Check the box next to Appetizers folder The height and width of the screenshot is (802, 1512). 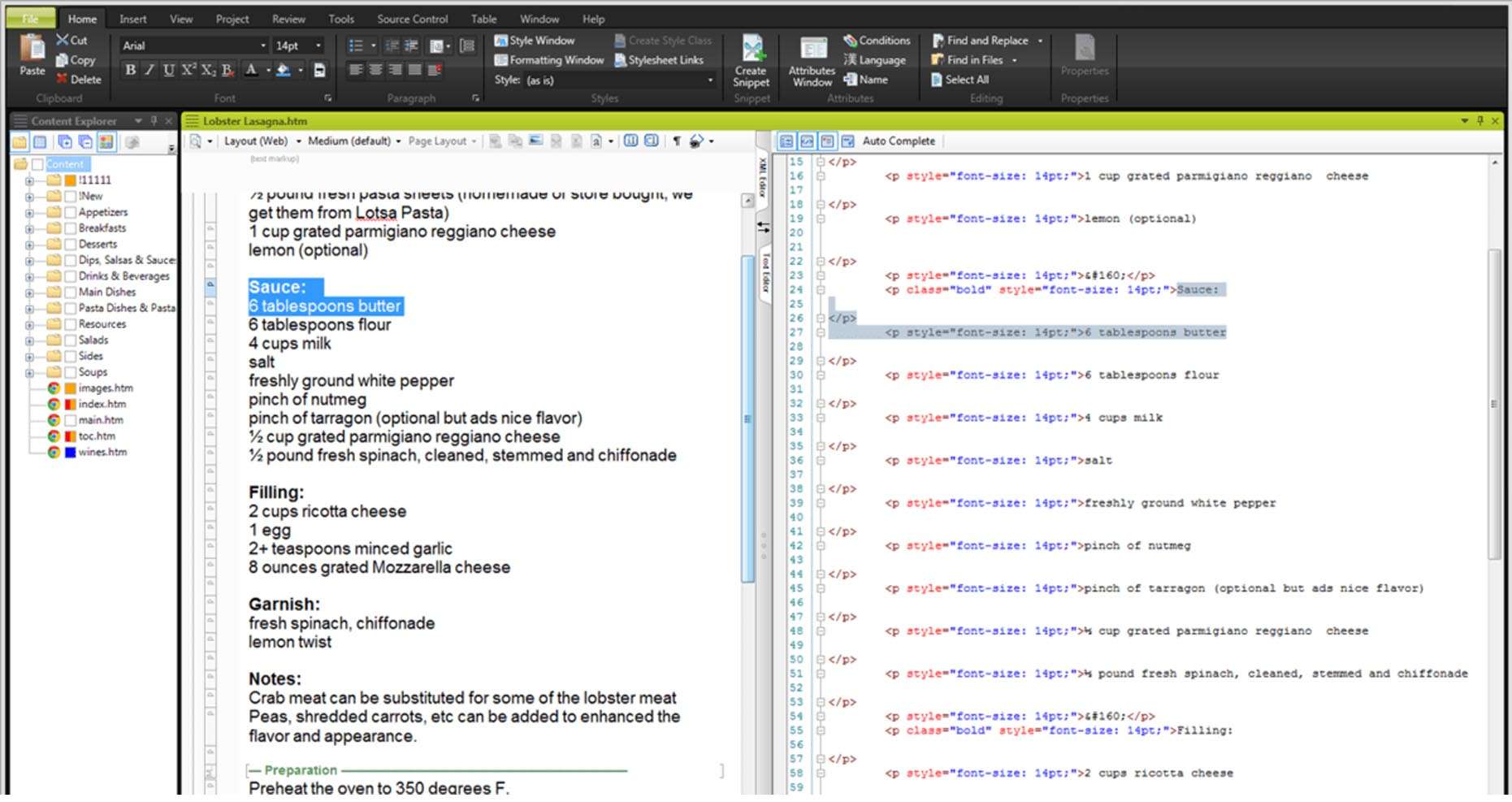tap(71, 212)
